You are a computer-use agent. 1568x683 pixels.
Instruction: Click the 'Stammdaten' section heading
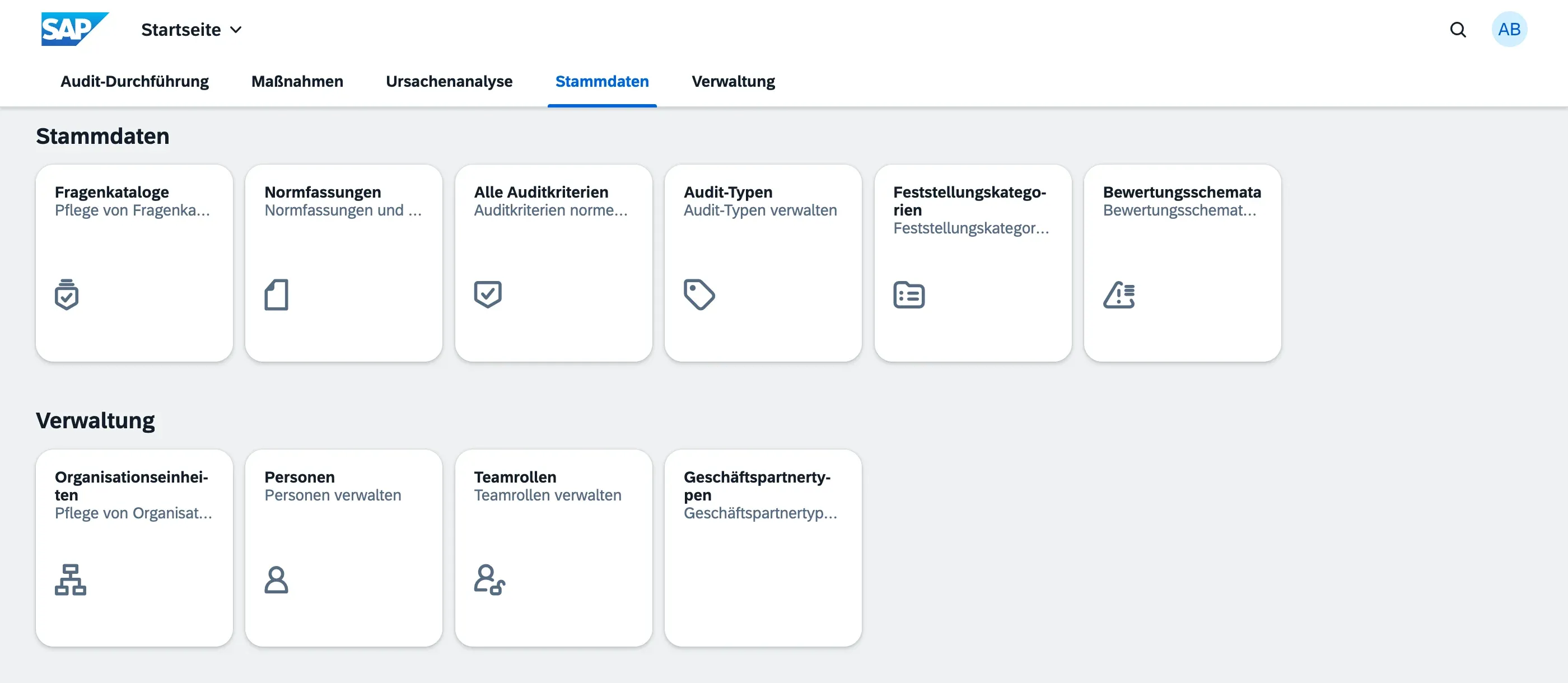(x=102, y=135)
